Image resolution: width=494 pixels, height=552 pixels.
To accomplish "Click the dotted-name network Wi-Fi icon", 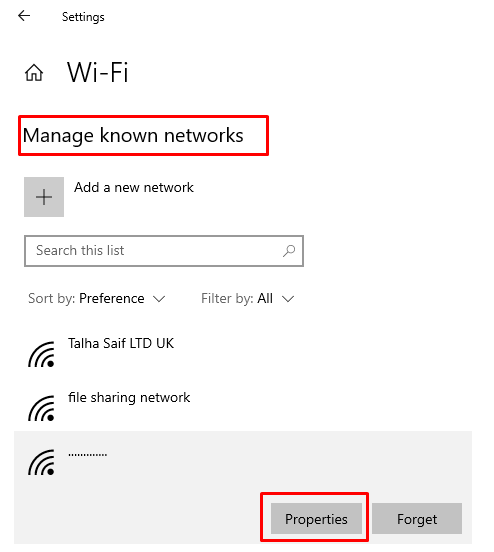I will [42, 462].
